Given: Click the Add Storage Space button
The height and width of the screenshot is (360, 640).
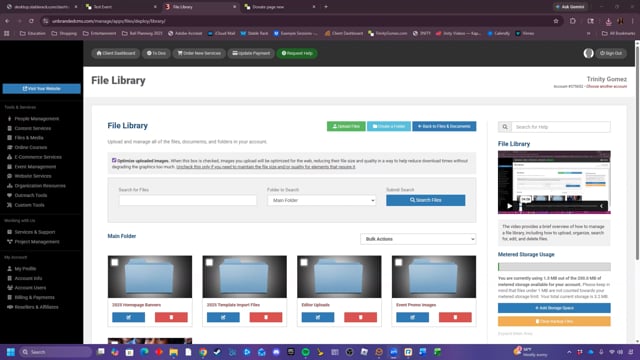Looking at the screenshot, I should tap(554, 308).
